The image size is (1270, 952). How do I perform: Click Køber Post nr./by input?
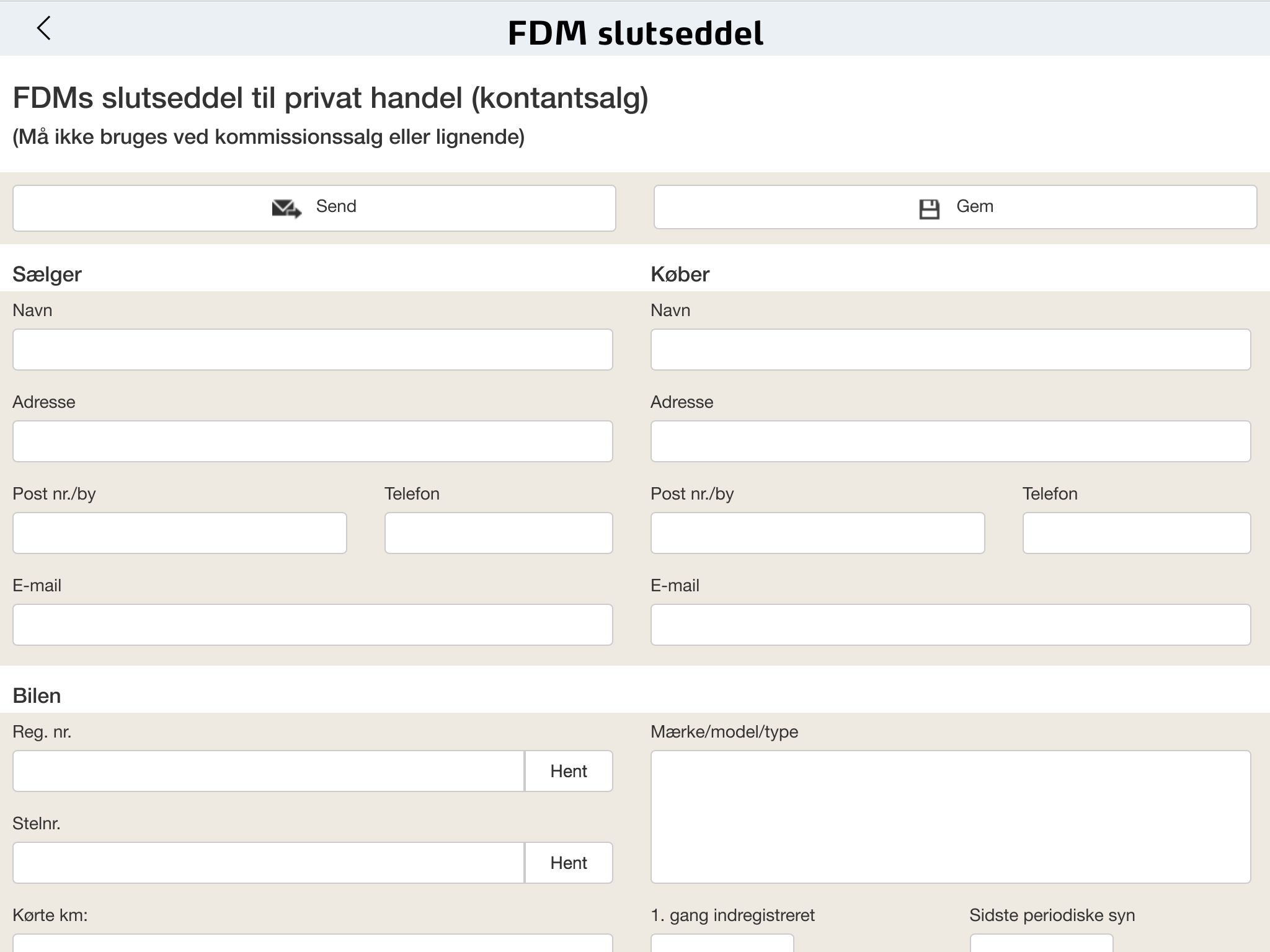coord(818,533)
